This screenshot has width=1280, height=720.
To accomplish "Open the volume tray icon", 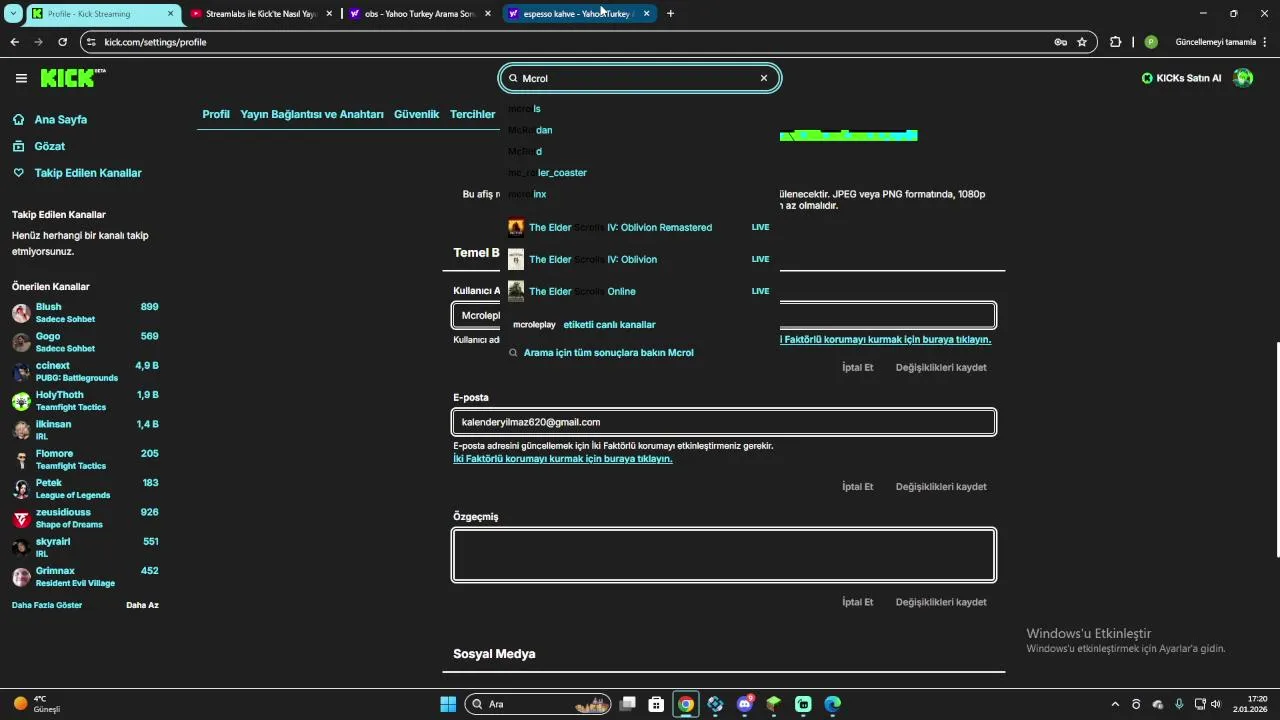I will coord(1216,704).
